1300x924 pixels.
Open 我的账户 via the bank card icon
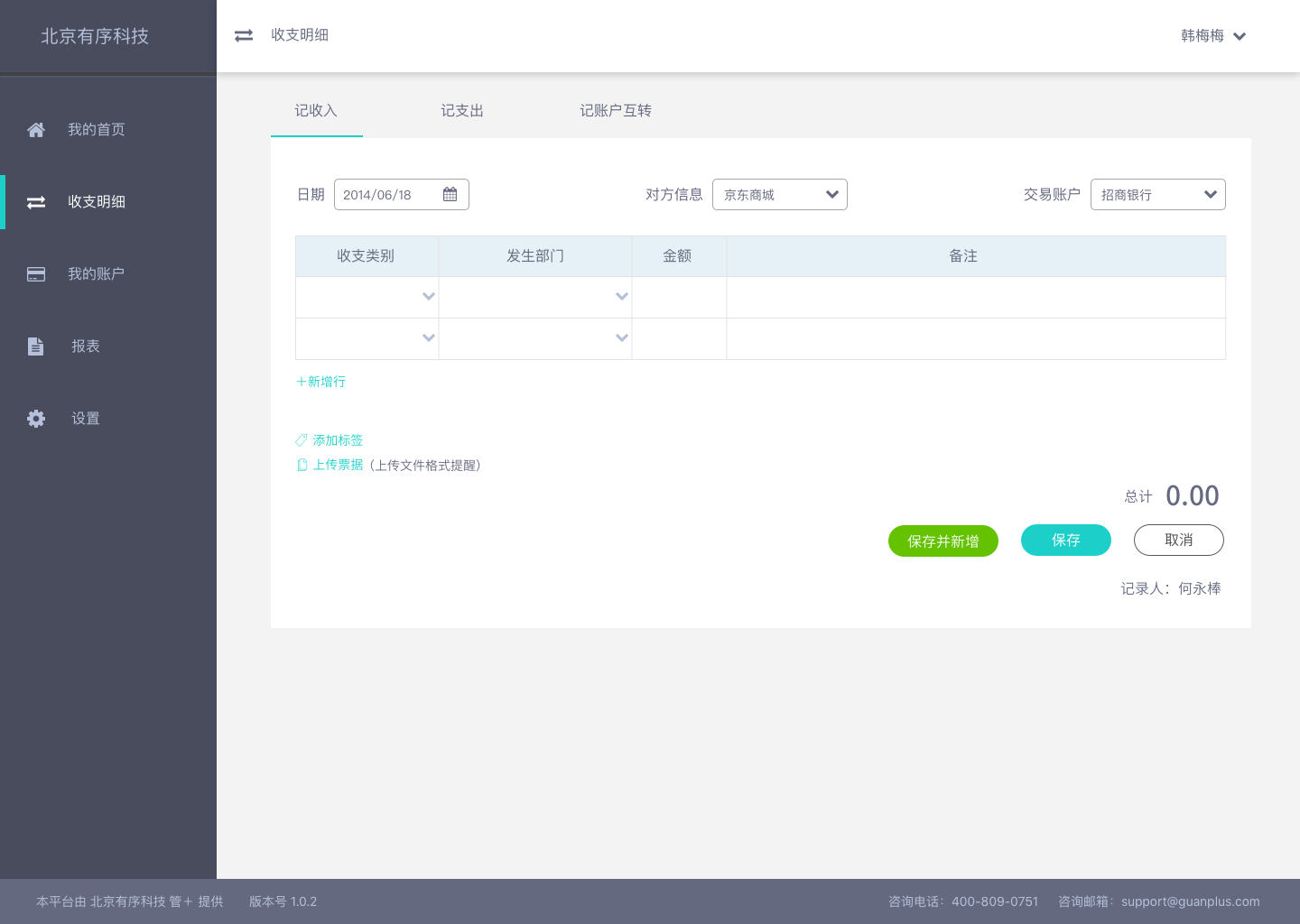coord(36,273)
